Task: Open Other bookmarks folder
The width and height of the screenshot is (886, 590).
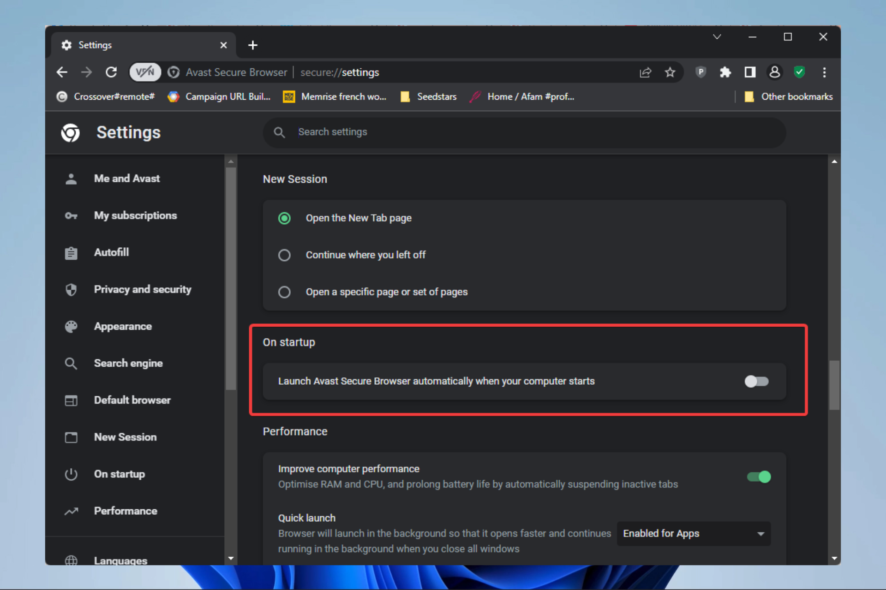Action: (x=788, y=97)
